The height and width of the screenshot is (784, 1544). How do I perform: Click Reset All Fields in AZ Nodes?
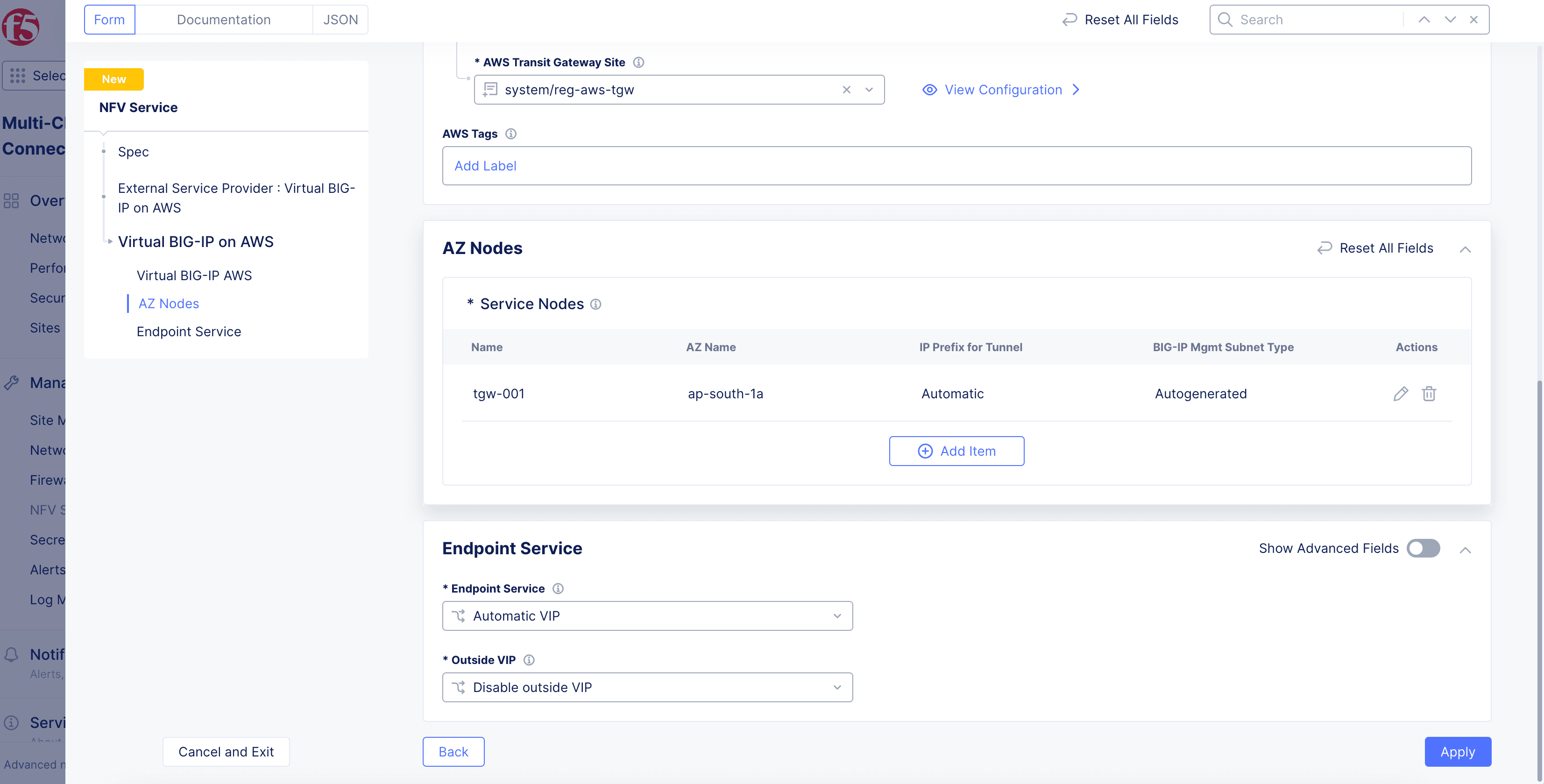pyautogui.click(x=1375, y=248)
